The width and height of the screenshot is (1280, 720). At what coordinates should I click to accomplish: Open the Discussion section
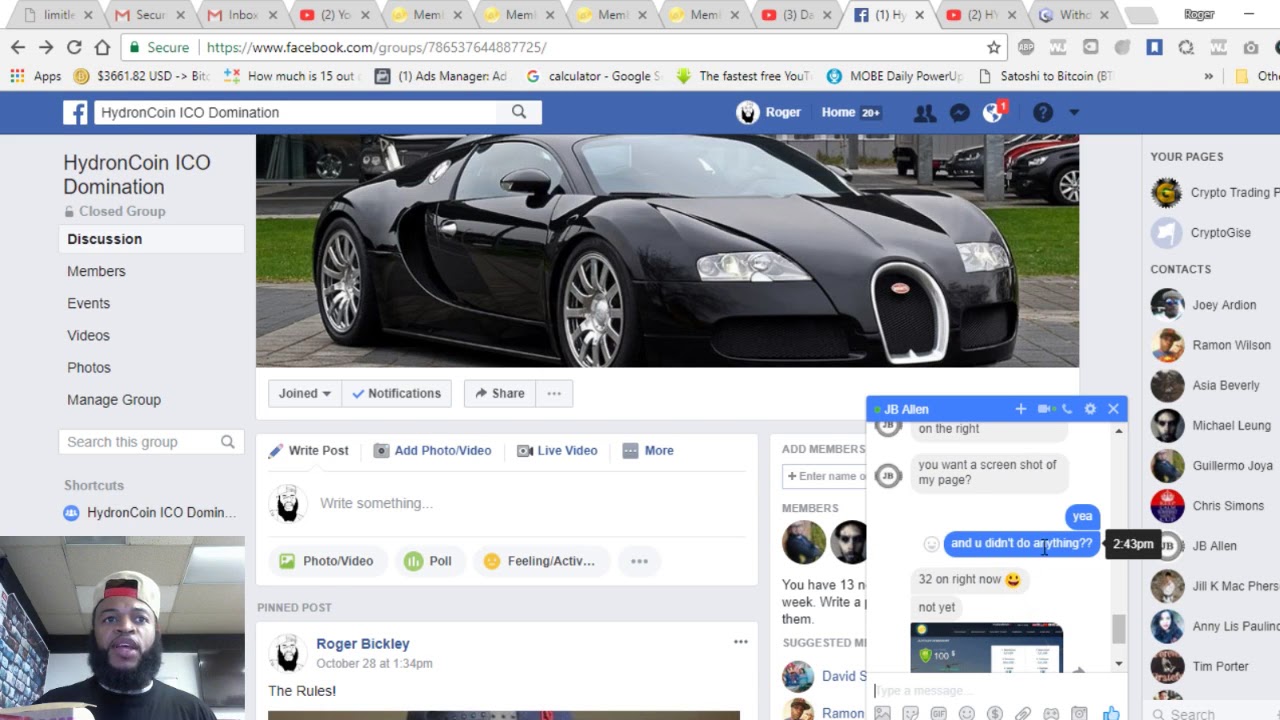tap(151, 239)
